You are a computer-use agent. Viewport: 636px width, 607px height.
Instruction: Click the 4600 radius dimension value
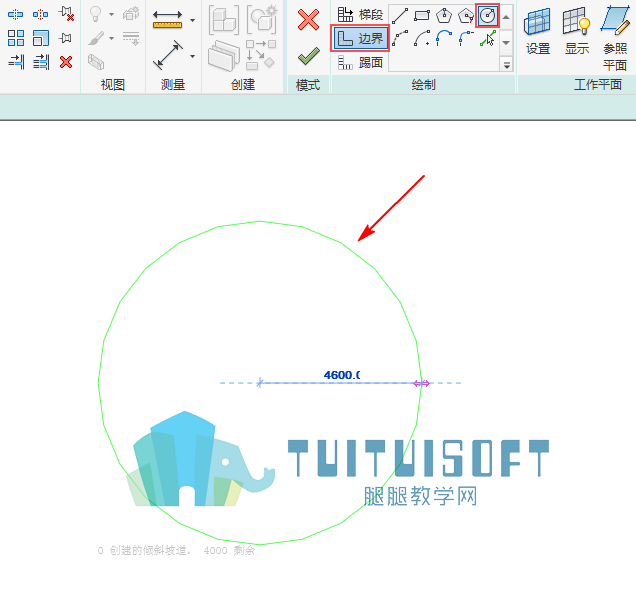342,375
